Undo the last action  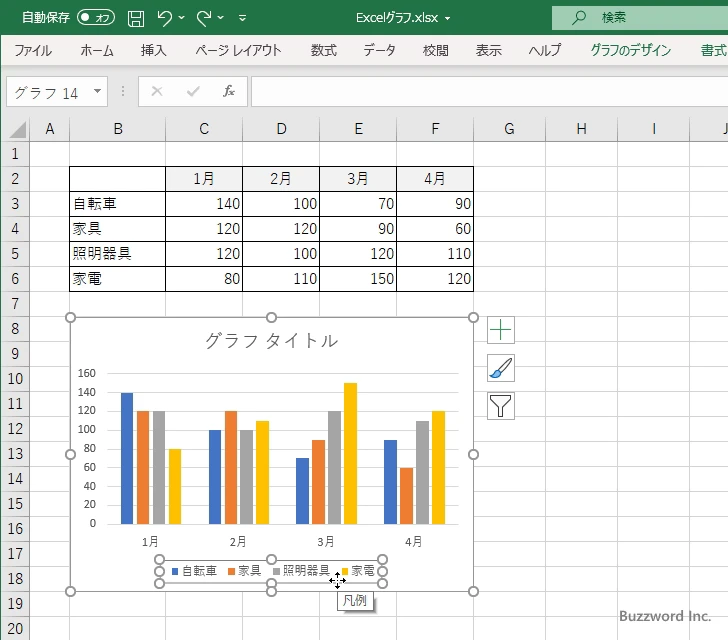(164, 18)
